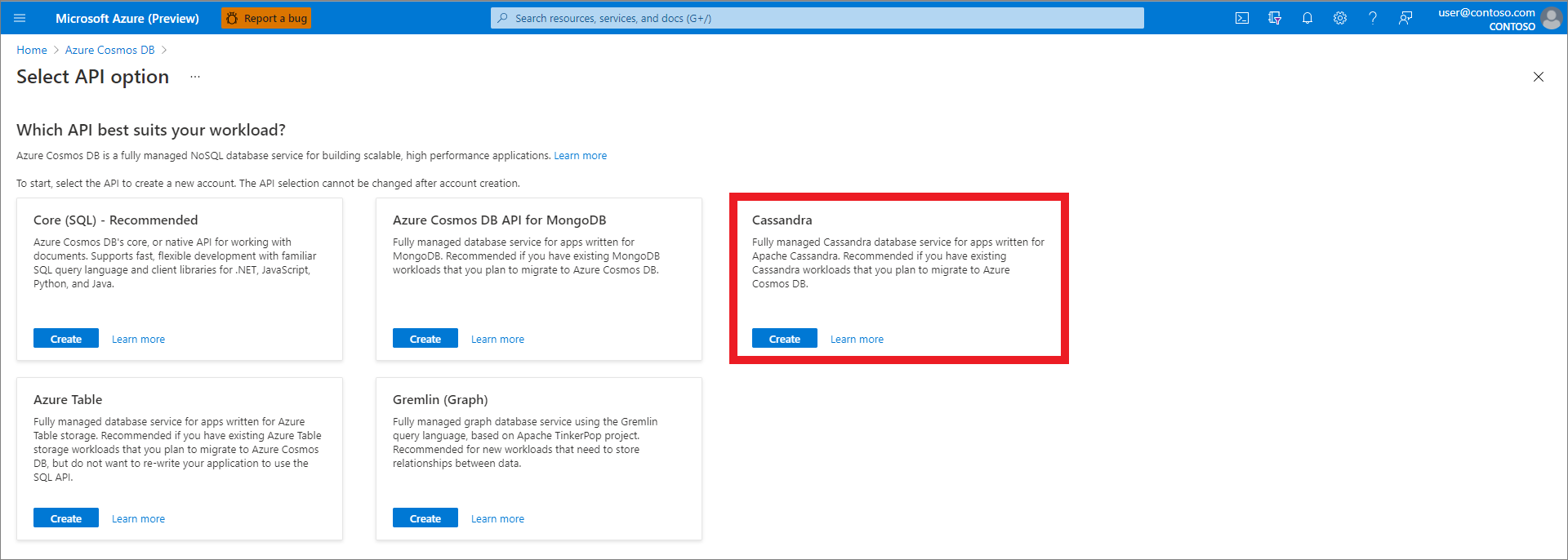The width and height of the screenshot is (1568, 560).
Task: Close the Select API option pane
Action: pyautogui.click(x=1538, y=77)
